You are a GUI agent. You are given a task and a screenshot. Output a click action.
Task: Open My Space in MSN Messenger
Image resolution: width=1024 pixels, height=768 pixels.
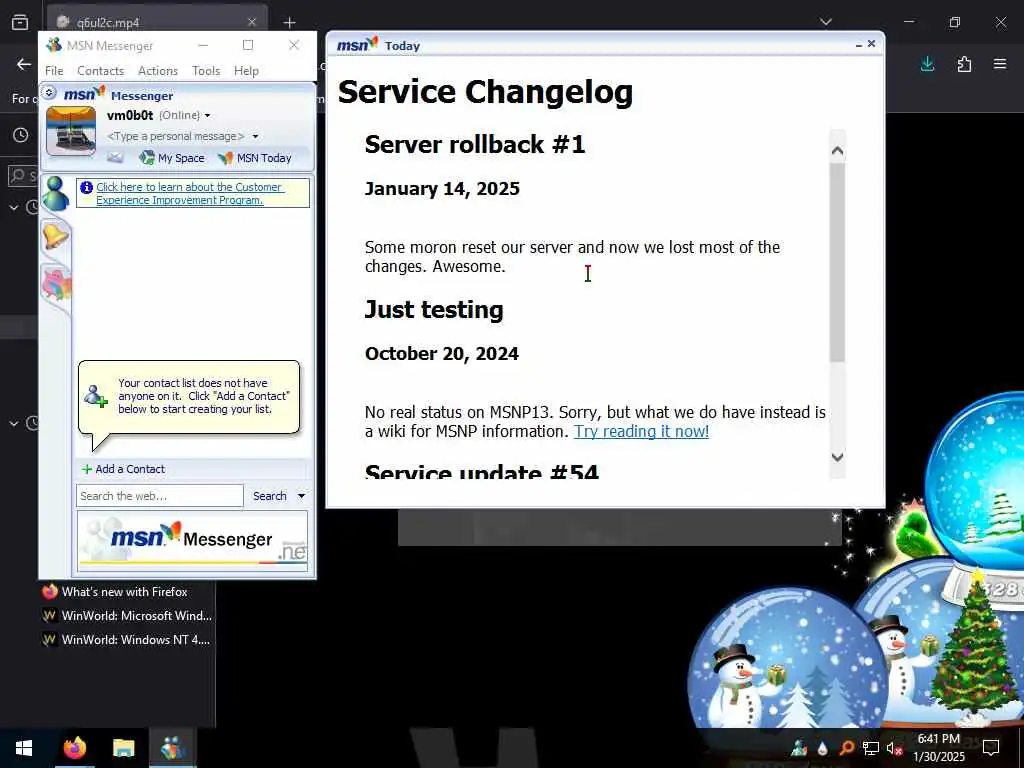tap(172, 157)
